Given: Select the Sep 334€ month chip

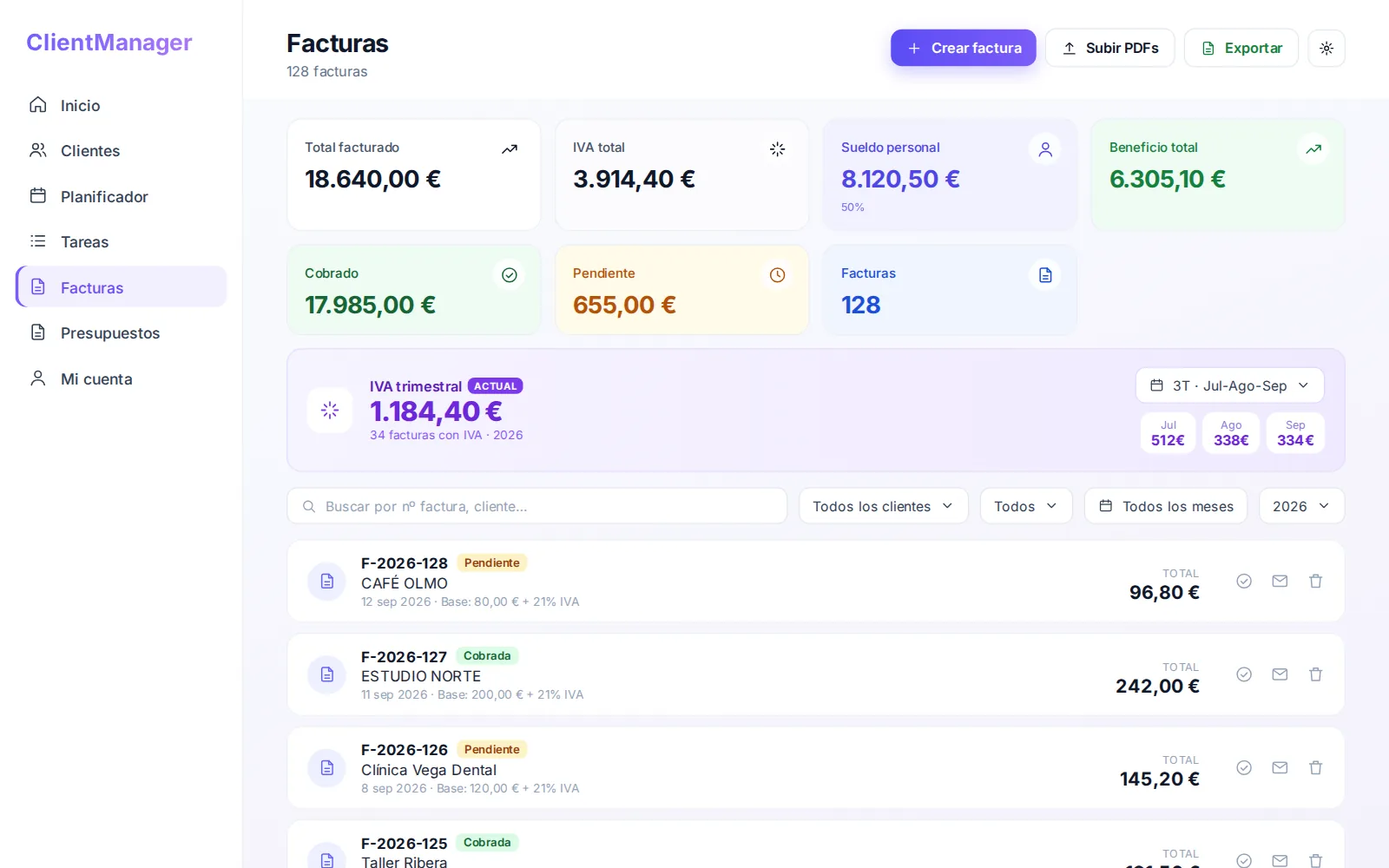Looking at the screenshot, I should point(1295,432).
